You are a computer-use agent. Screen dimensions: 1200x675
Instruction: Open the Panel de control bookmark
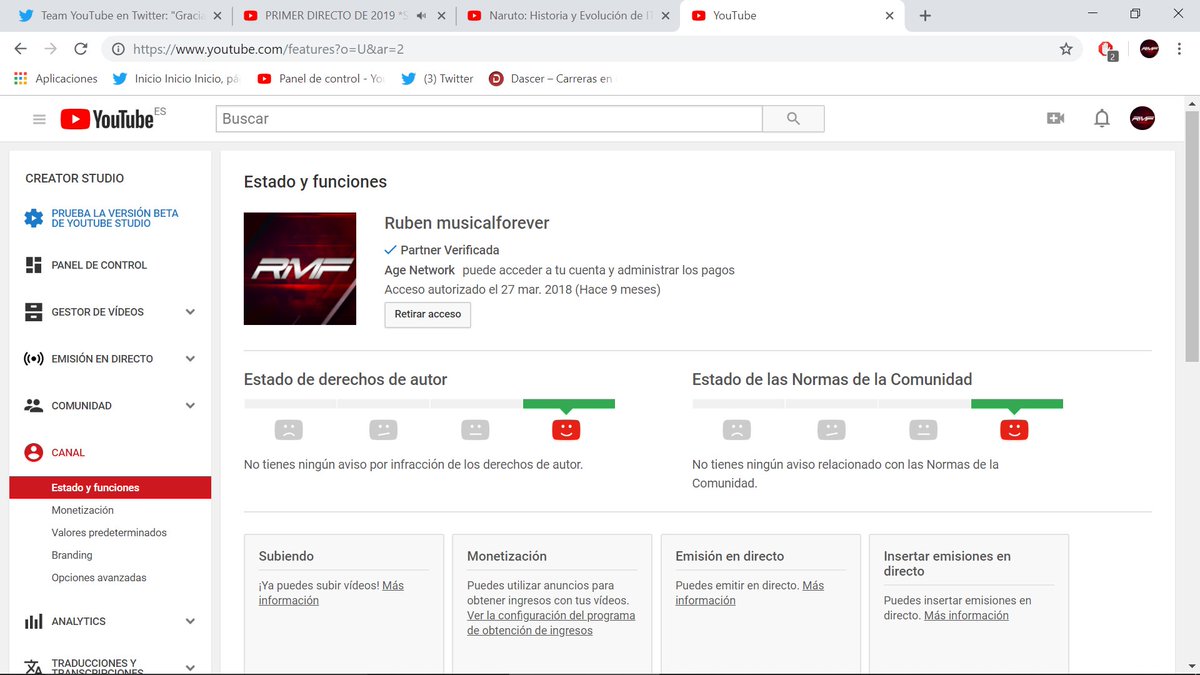coord(320,78)
